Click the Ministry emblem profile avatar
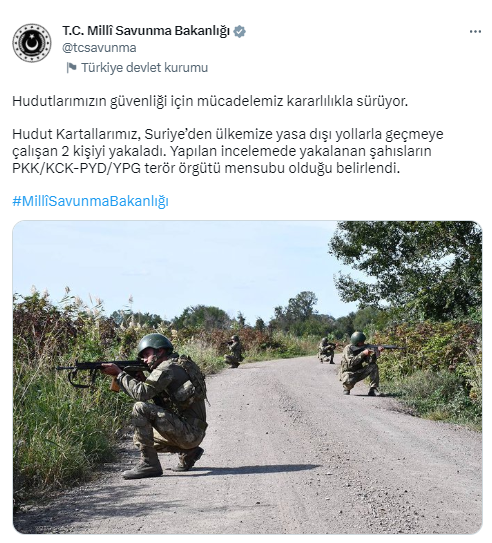Viewport: 492px width, 543px height. pos(32,43)
